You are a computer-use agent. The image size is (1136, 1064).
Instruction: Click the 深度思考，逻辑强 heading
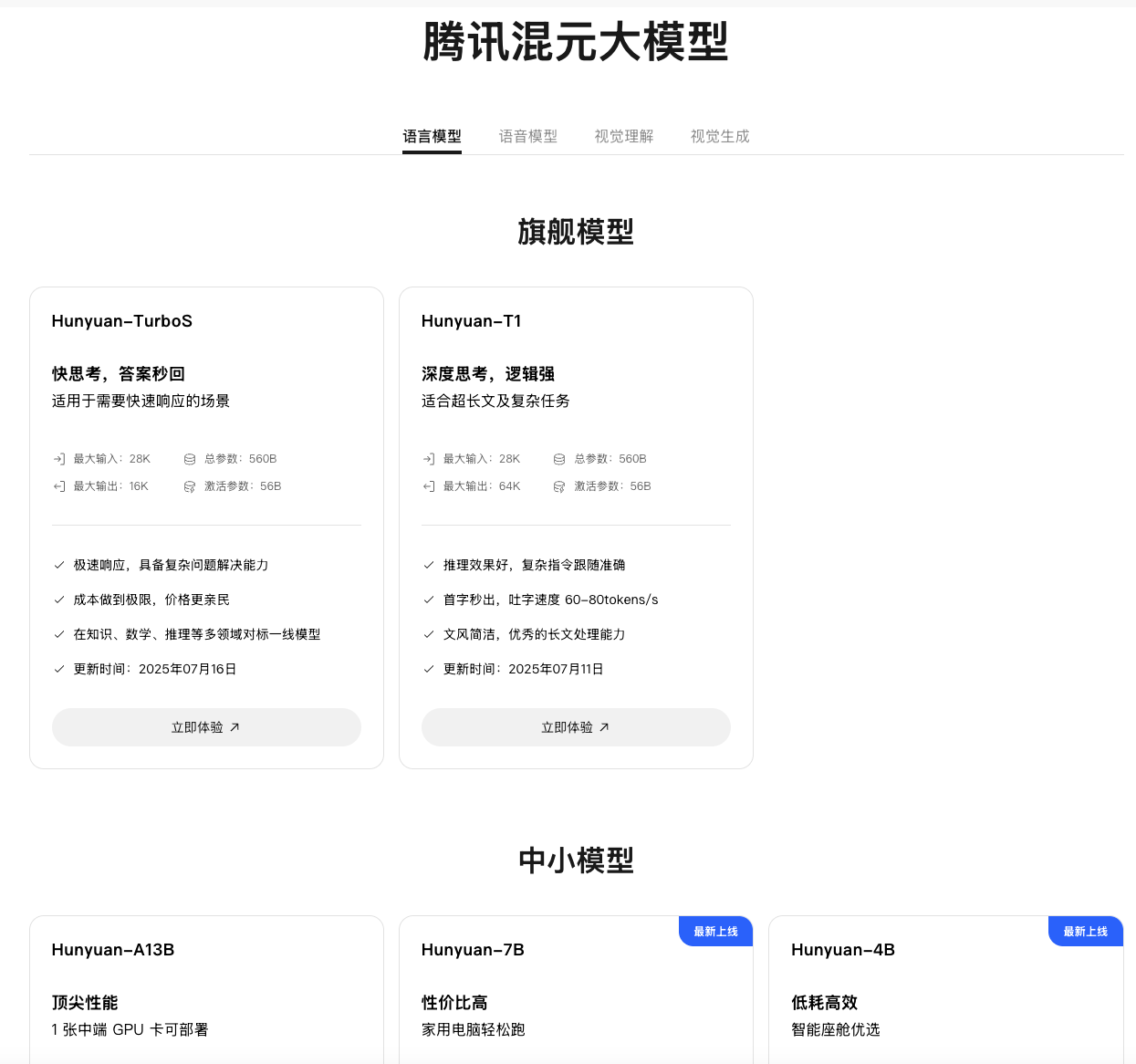click(488, 374)
